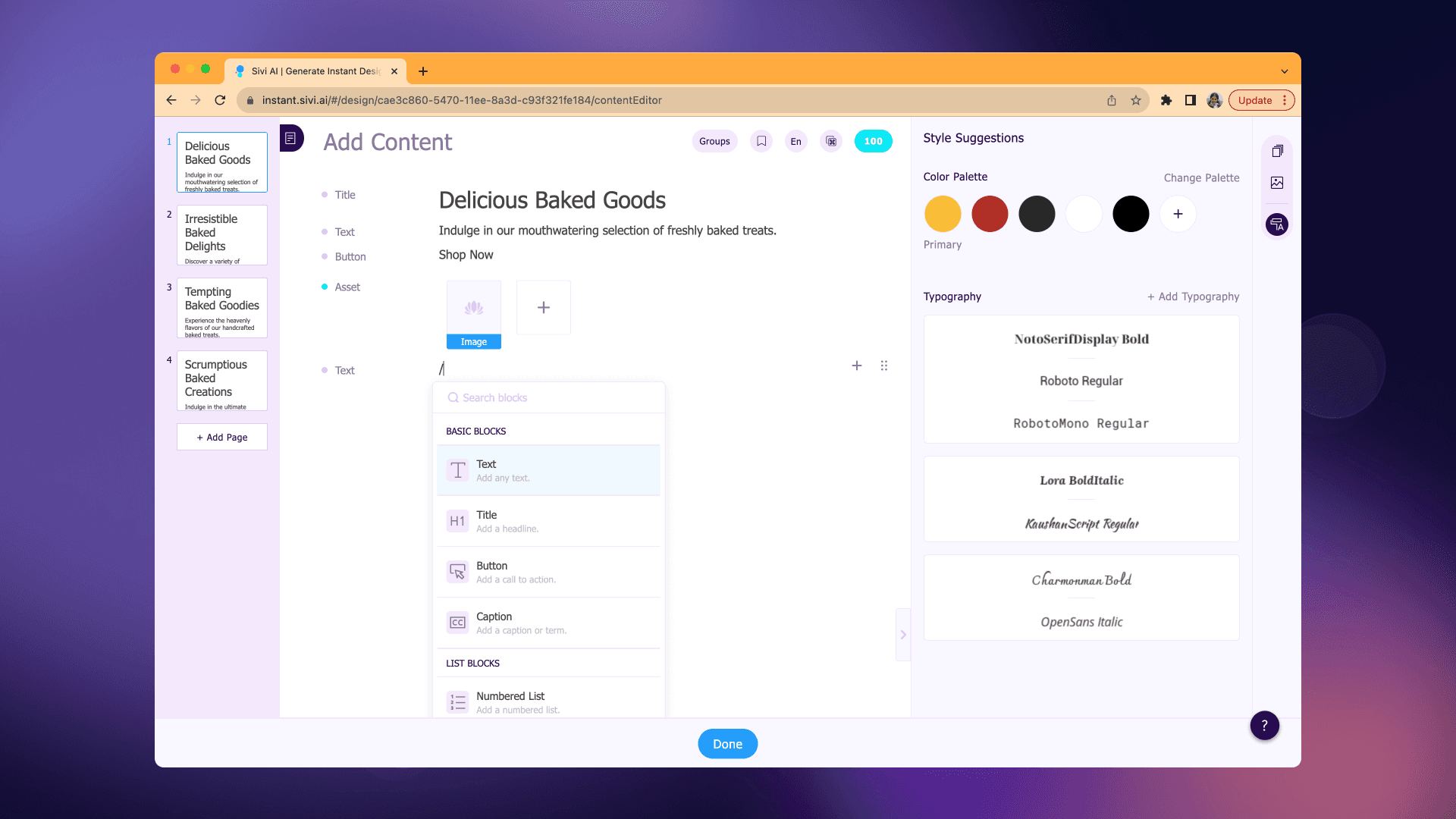Open the help question mark button

[1264, 726]
